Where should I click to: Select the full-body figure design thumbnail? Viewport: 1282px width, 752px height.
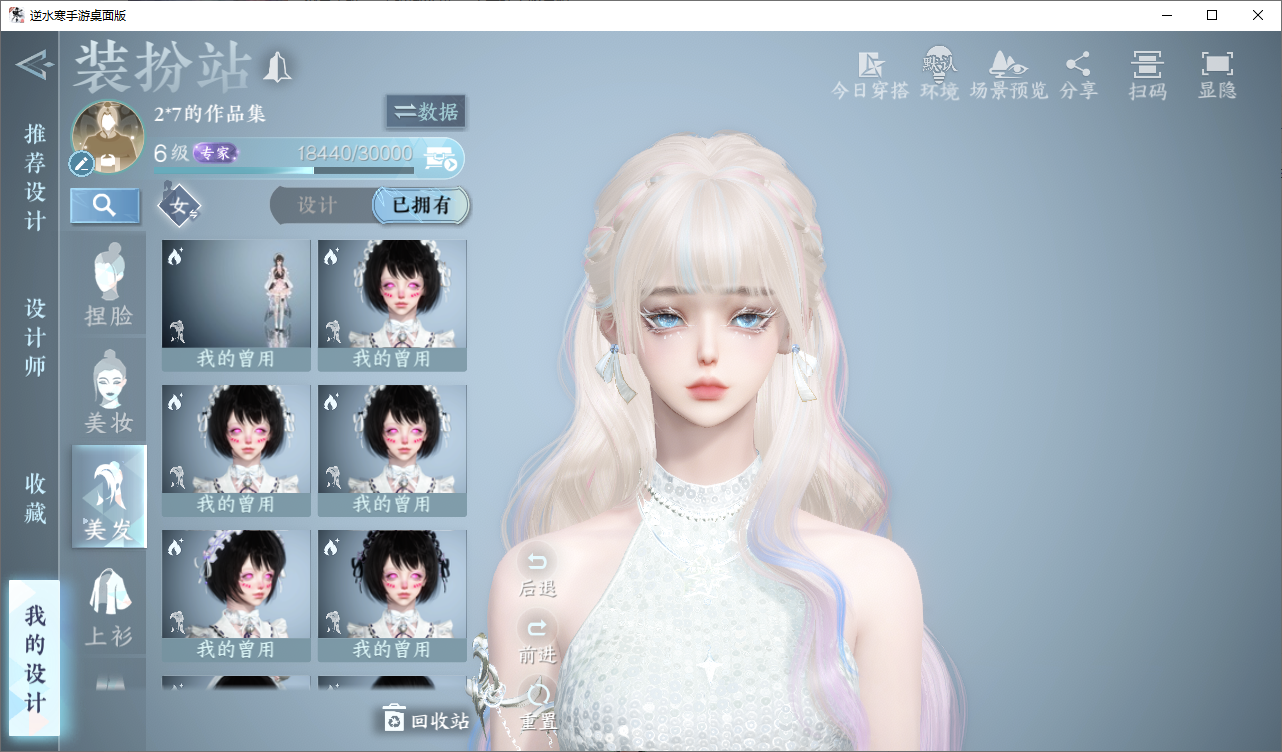tap(236, 306)
